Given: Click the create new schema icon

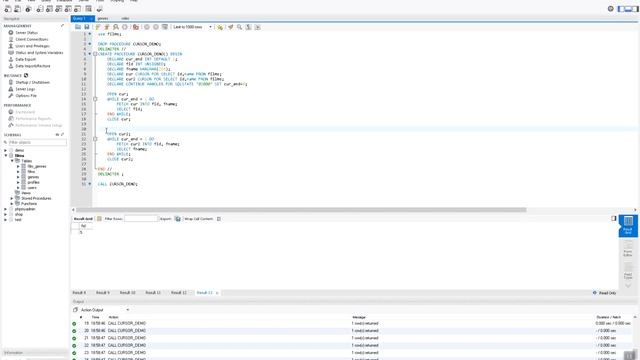Looking at the screenshot, I should tap(40, 9).
